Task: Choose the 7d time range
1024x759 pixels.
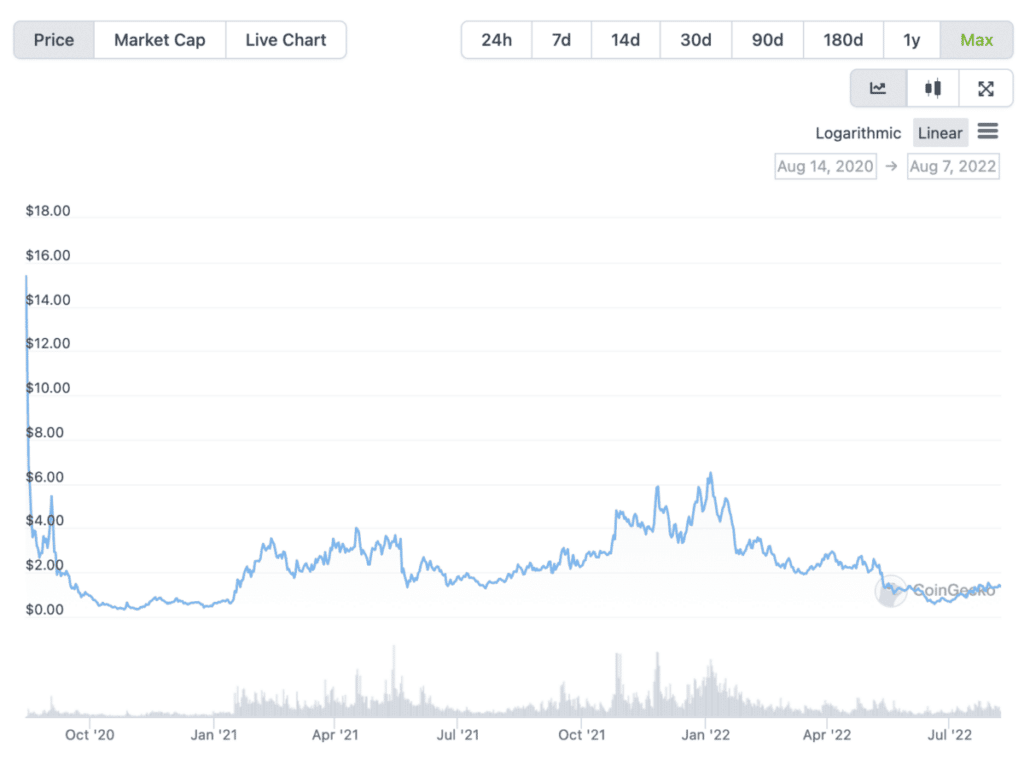Action: click(561, 40)
